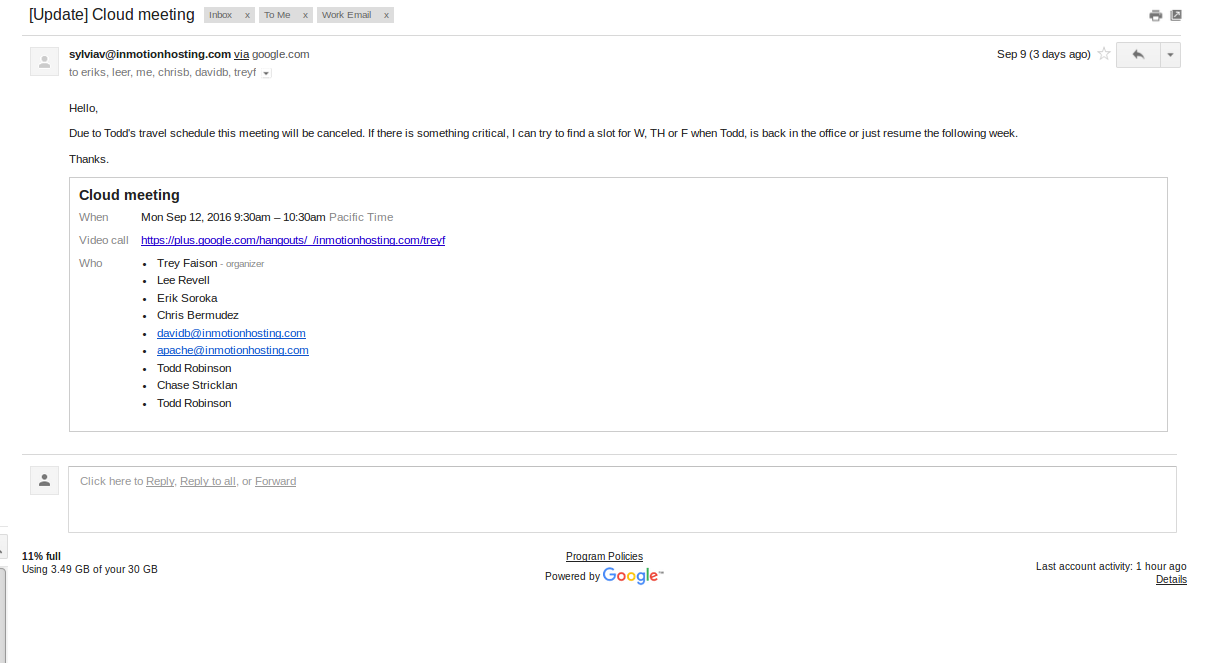Star the message from sylviav
This screenshot has width=1208, height=663.
[1104, 54]
